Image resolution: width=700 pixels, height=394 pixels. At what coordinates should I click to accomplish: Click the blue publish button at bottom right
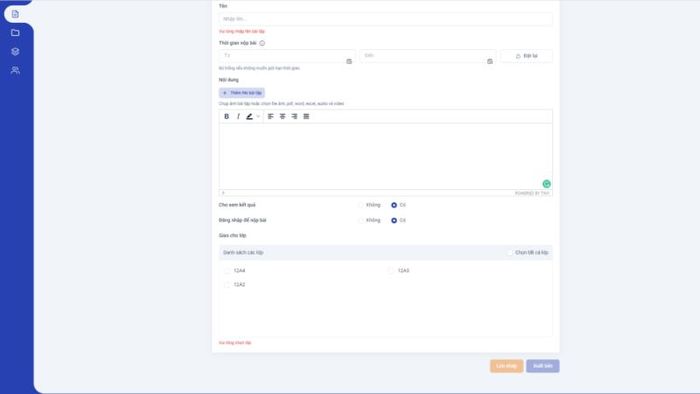(x=542, y=366)
